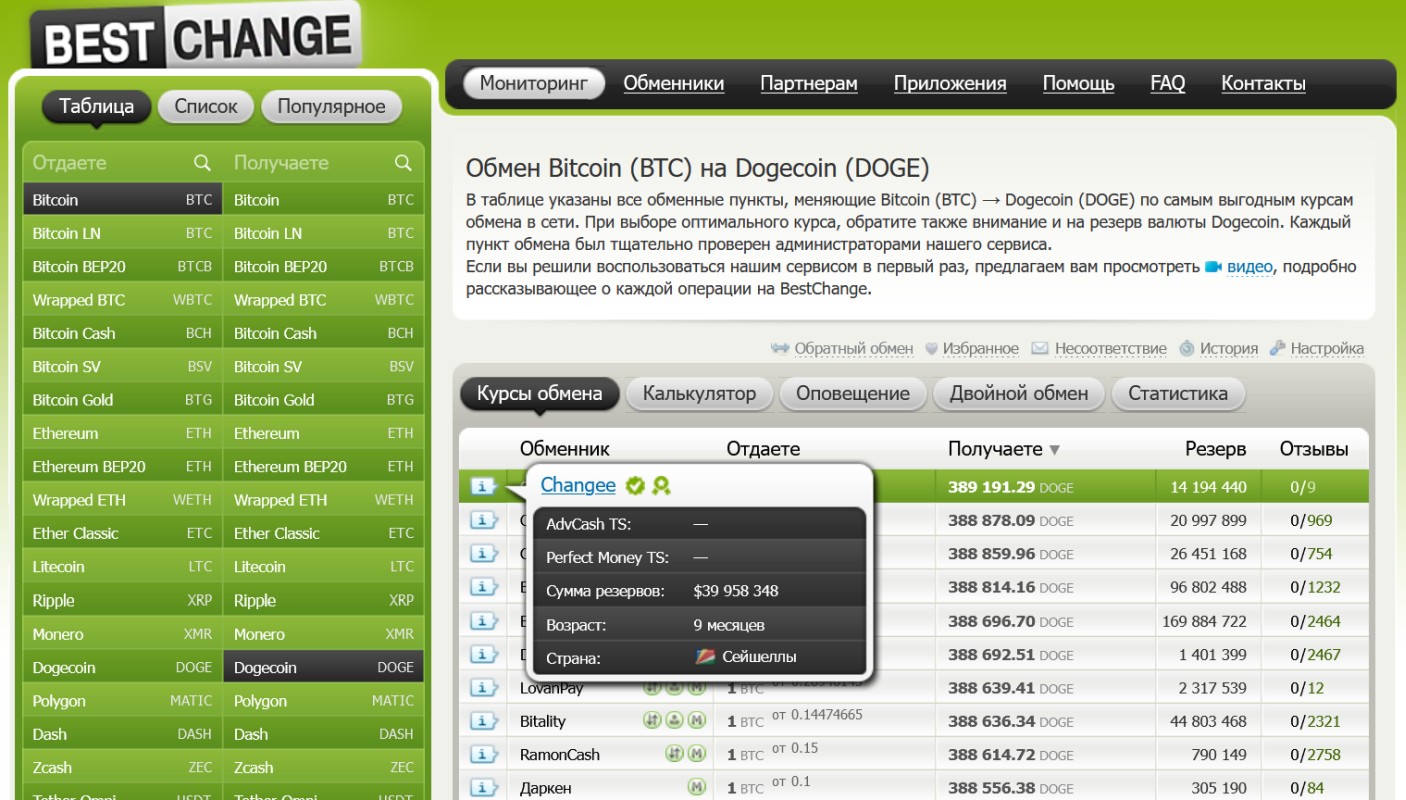Open the Мониторинг menu item
This screenshot has width=1406, height=800.
tap(534, 84)
